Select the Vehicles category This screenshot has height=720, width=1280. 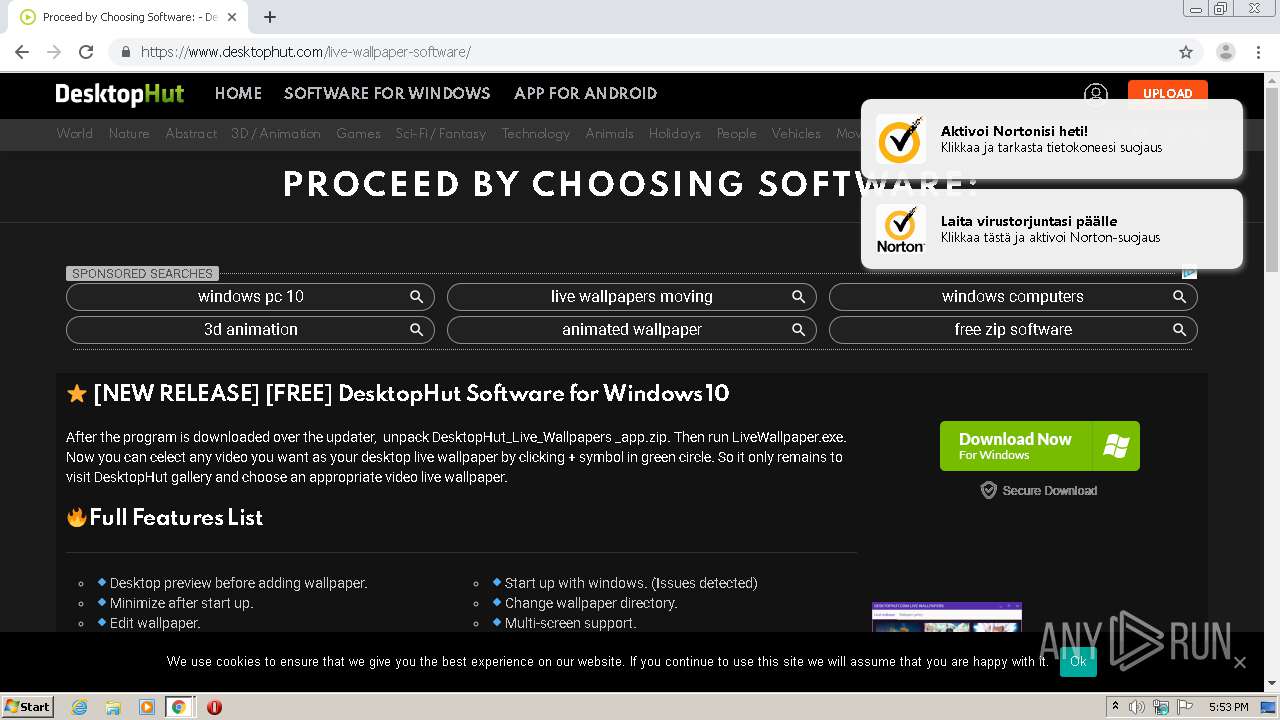796,133
